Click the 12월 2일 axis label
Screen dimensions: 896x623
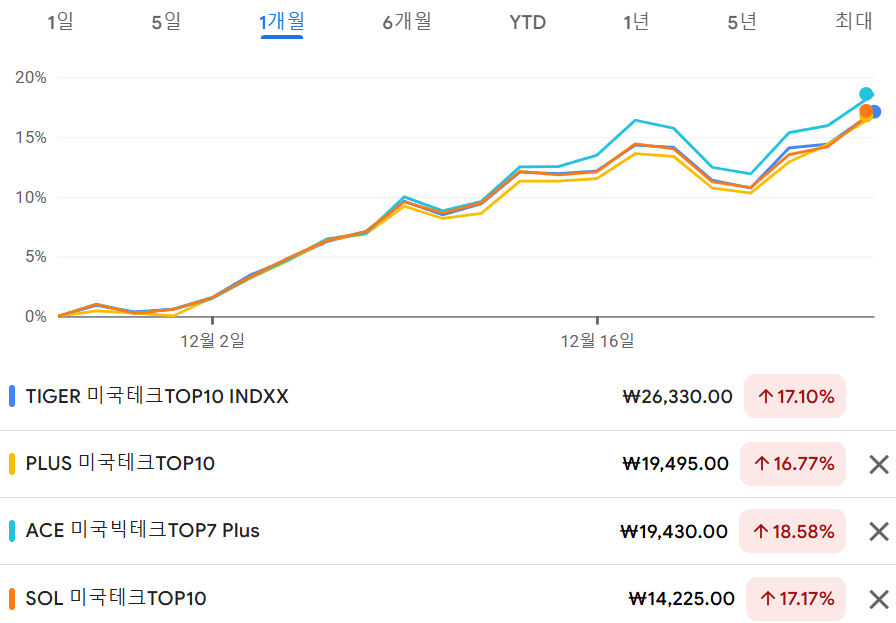[213, 341]
